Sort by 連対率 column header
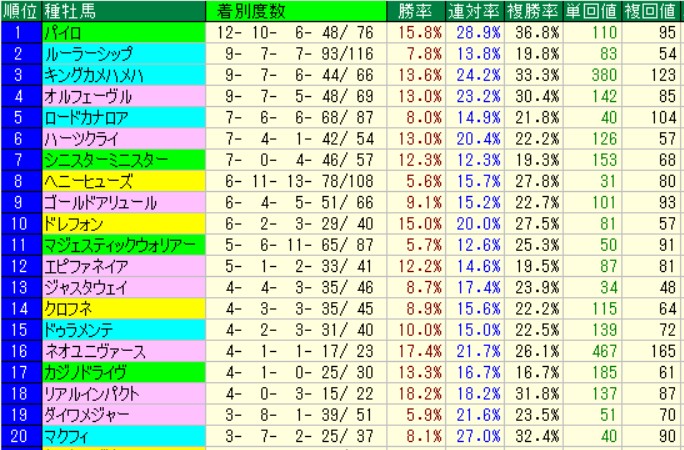 (x=475, y=11)
